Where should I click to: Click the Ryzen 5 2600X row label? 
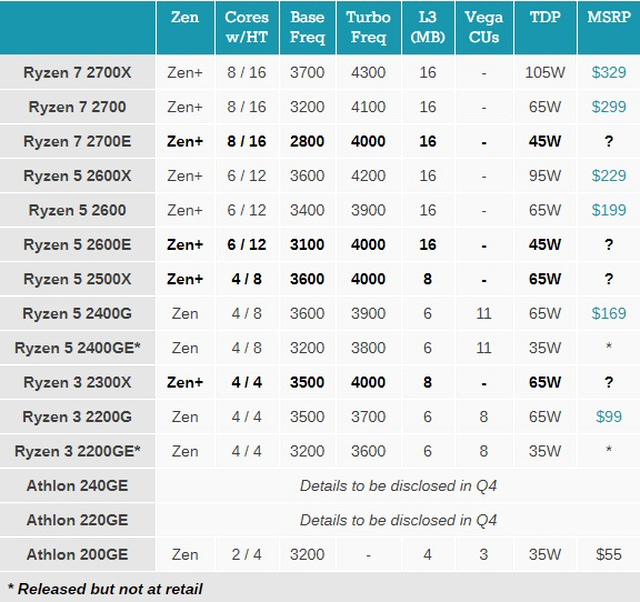coord(77,176)
